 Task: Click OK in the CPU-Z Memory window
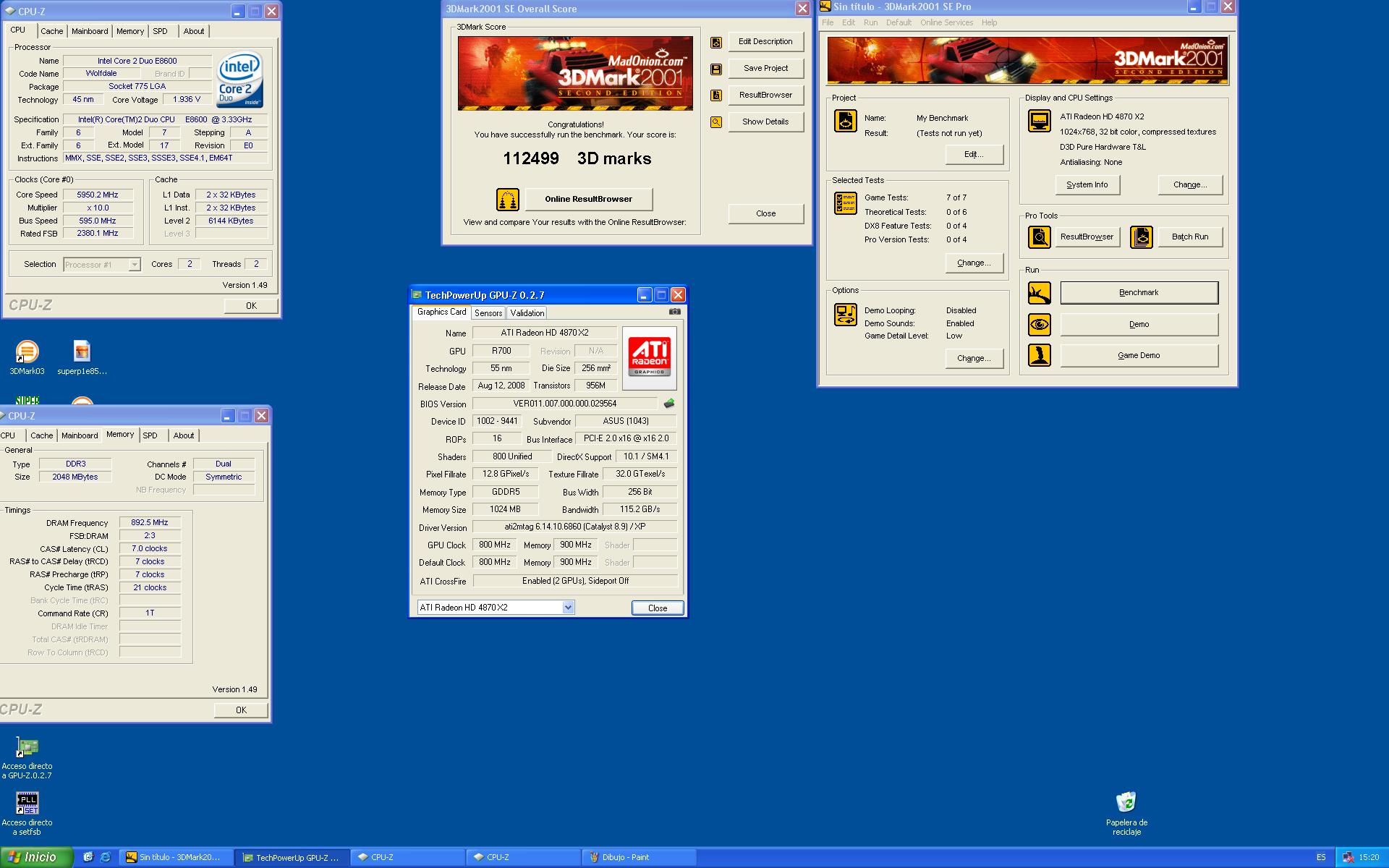click(x=241, y=710)
